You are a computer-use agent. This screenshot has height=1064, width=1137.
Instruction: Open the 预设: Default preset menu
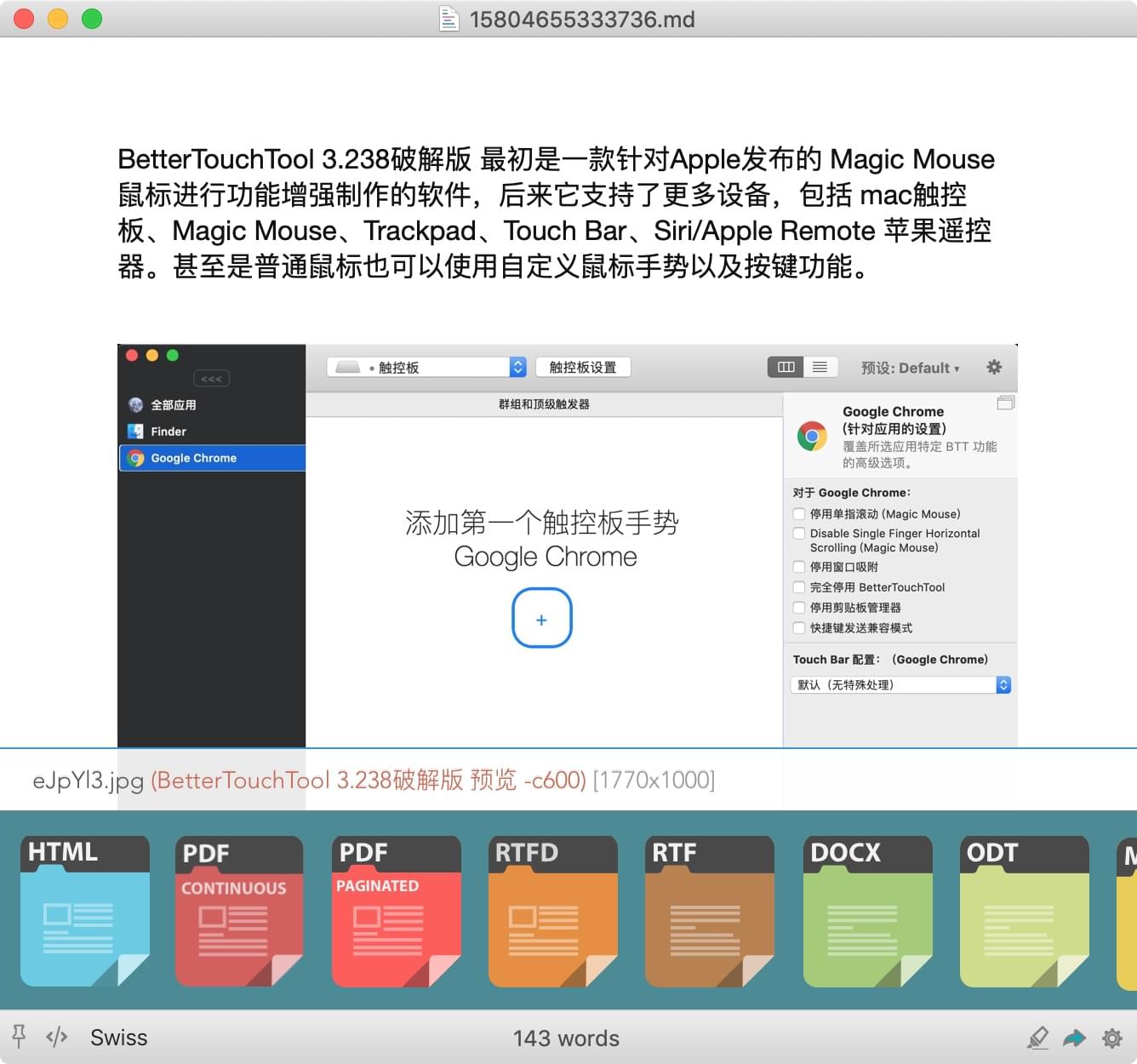click(x=910, y=368)
